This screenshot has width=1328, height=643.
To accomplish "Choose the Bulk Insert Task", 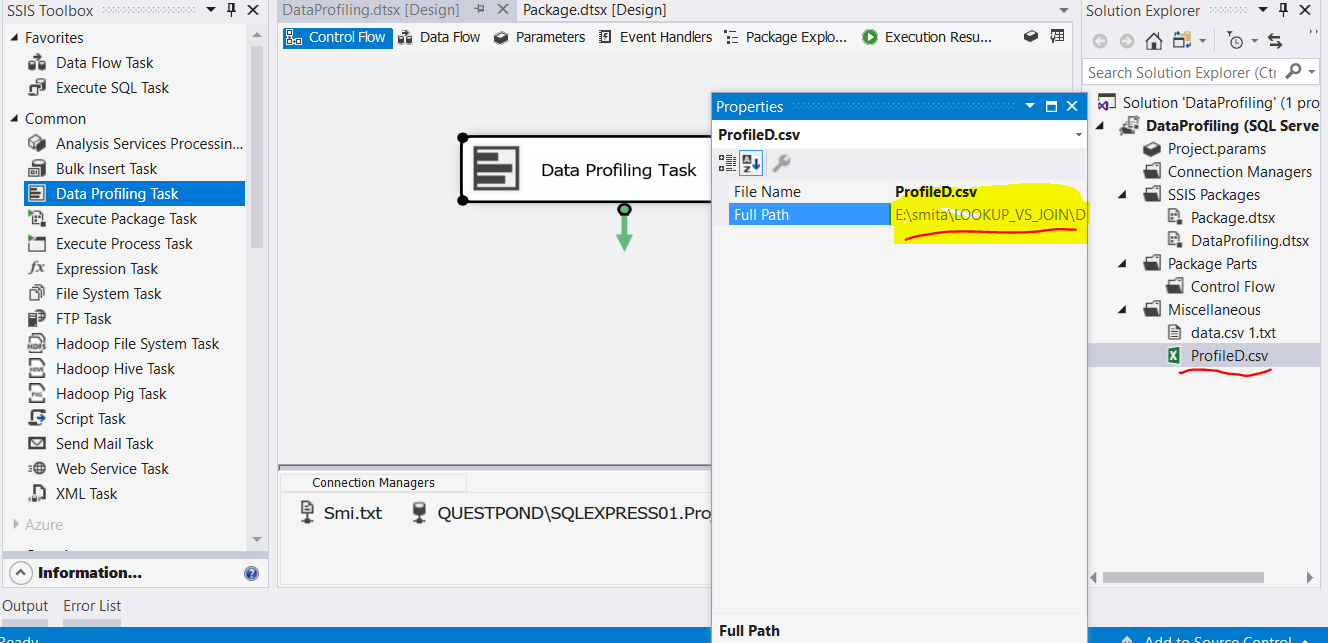I will coord(106,169).
